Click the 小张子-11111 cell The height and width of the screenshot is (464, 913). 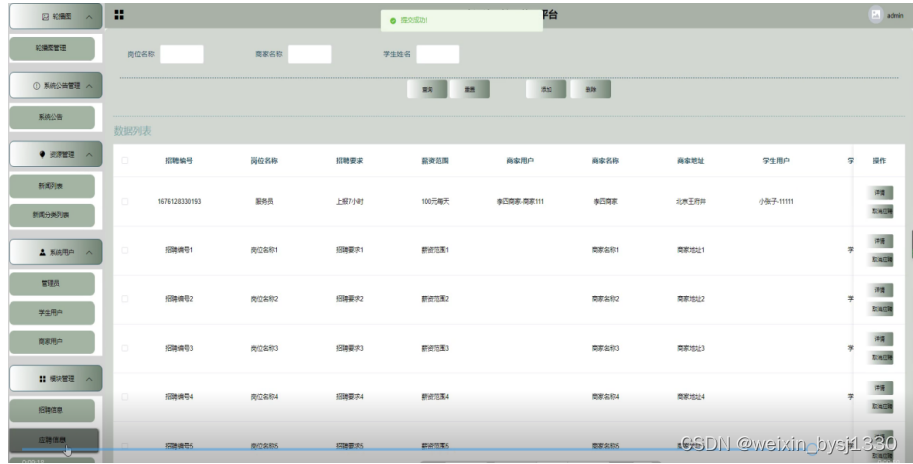click(776, 201)
